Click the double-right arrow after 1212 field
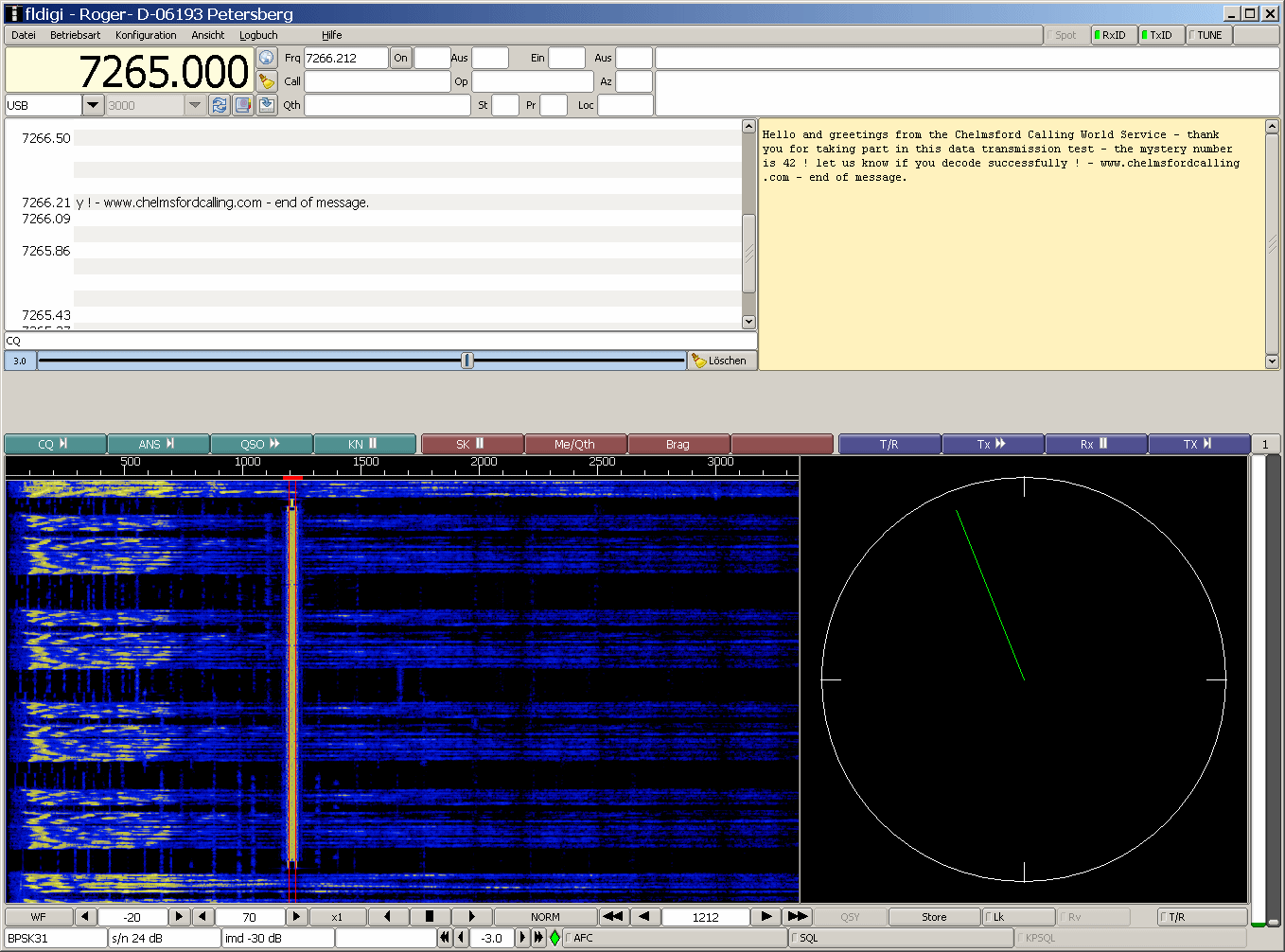 coord(798,917)
